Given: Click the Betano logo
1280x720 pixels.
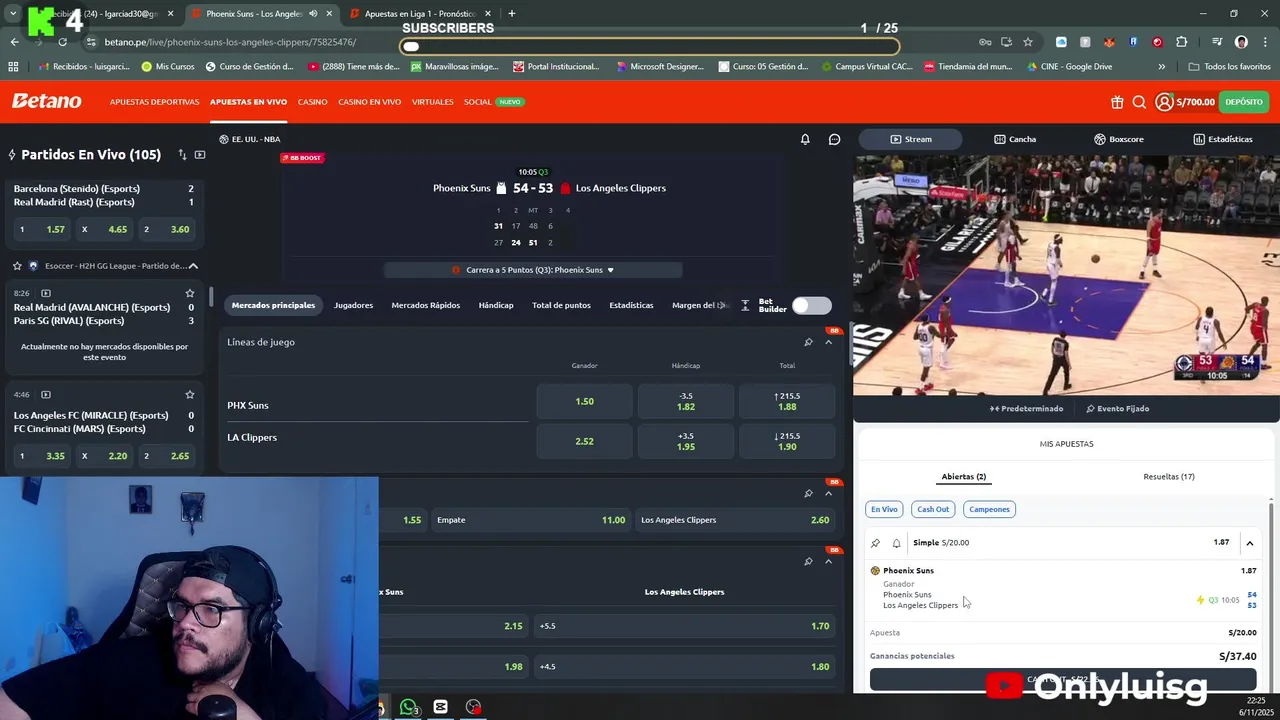Looking at the screenshot, I should point(46,101).
